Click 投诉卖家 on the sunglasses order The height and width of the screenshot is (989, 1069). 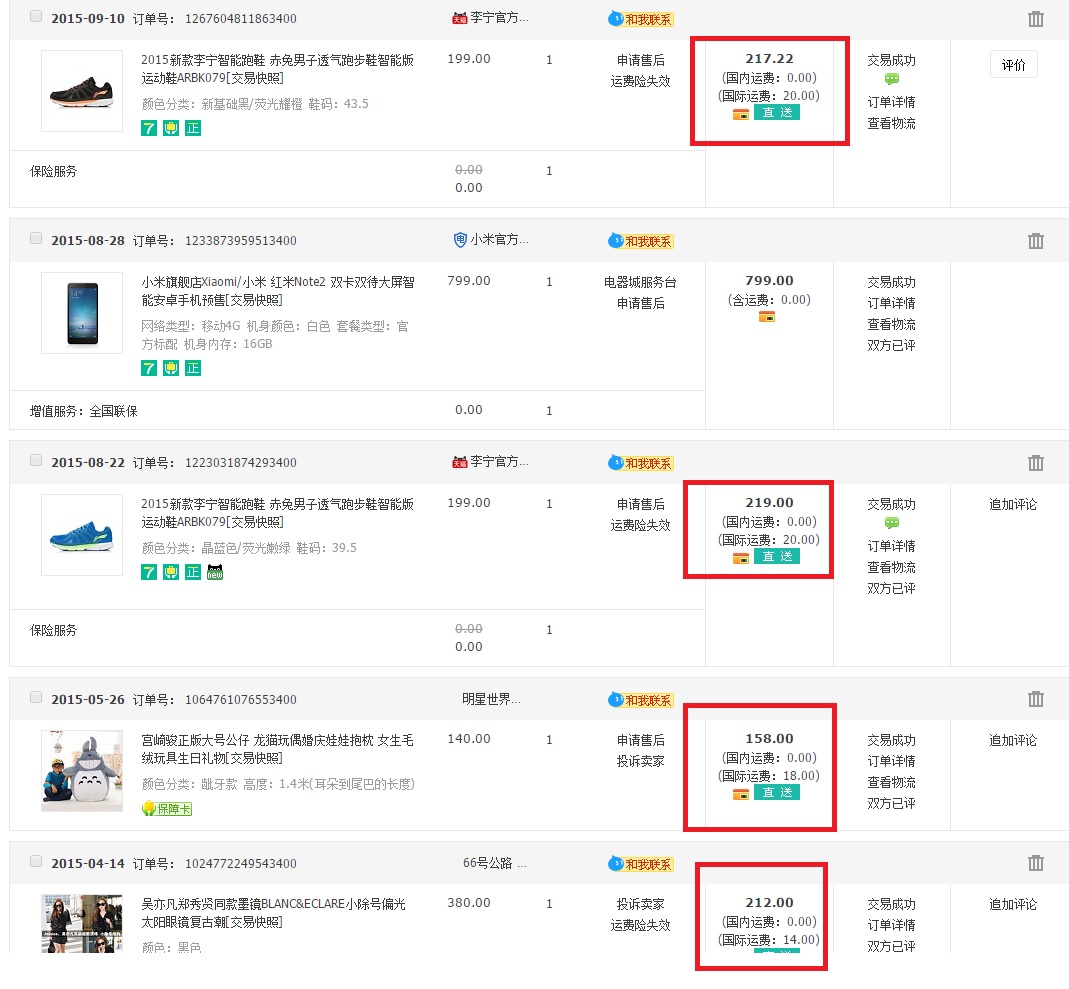point(640,904)
